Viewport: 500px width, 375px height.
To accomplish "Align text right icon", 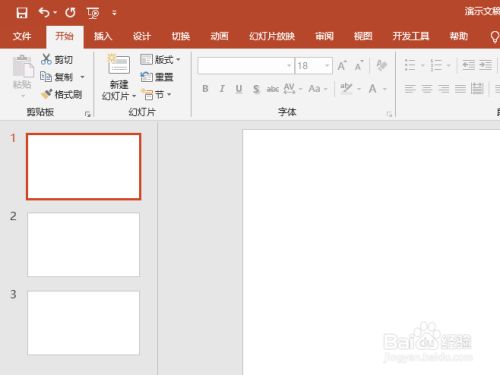I will 443,89.
